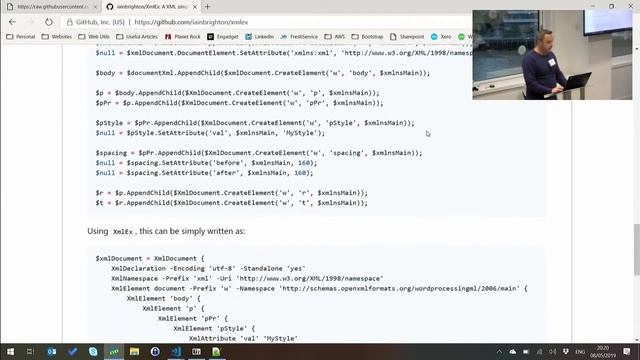Open the FreshService bookmark

click(x=299, y=37)
